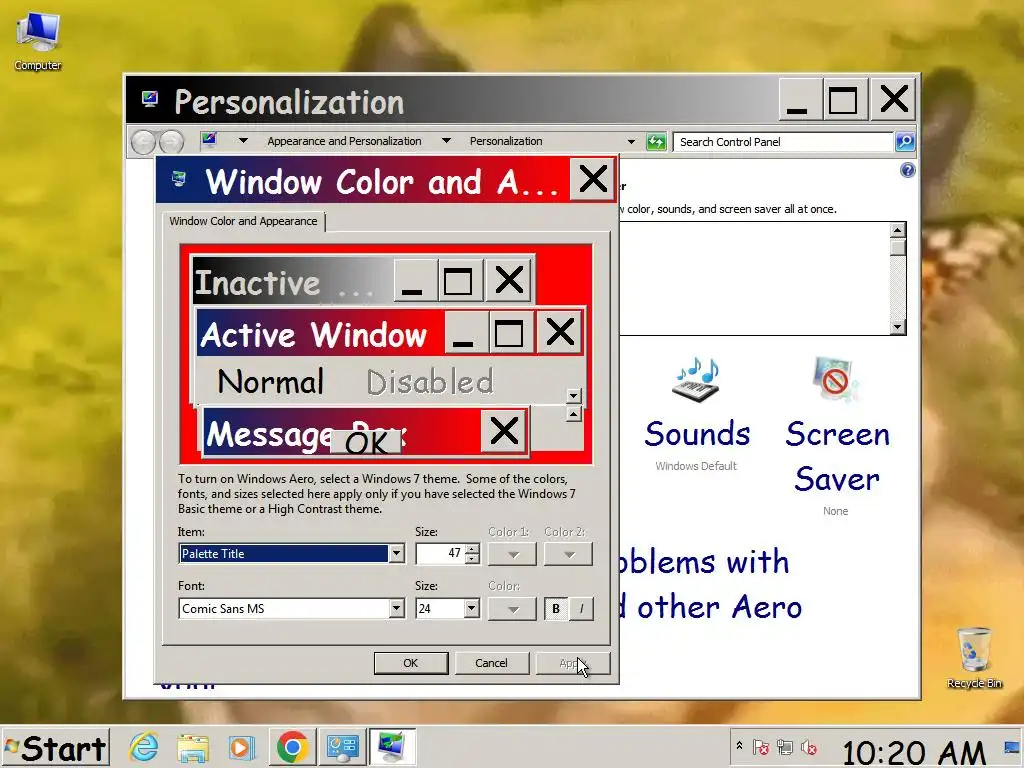Launch Windows Media Player from taskbar

242,747
